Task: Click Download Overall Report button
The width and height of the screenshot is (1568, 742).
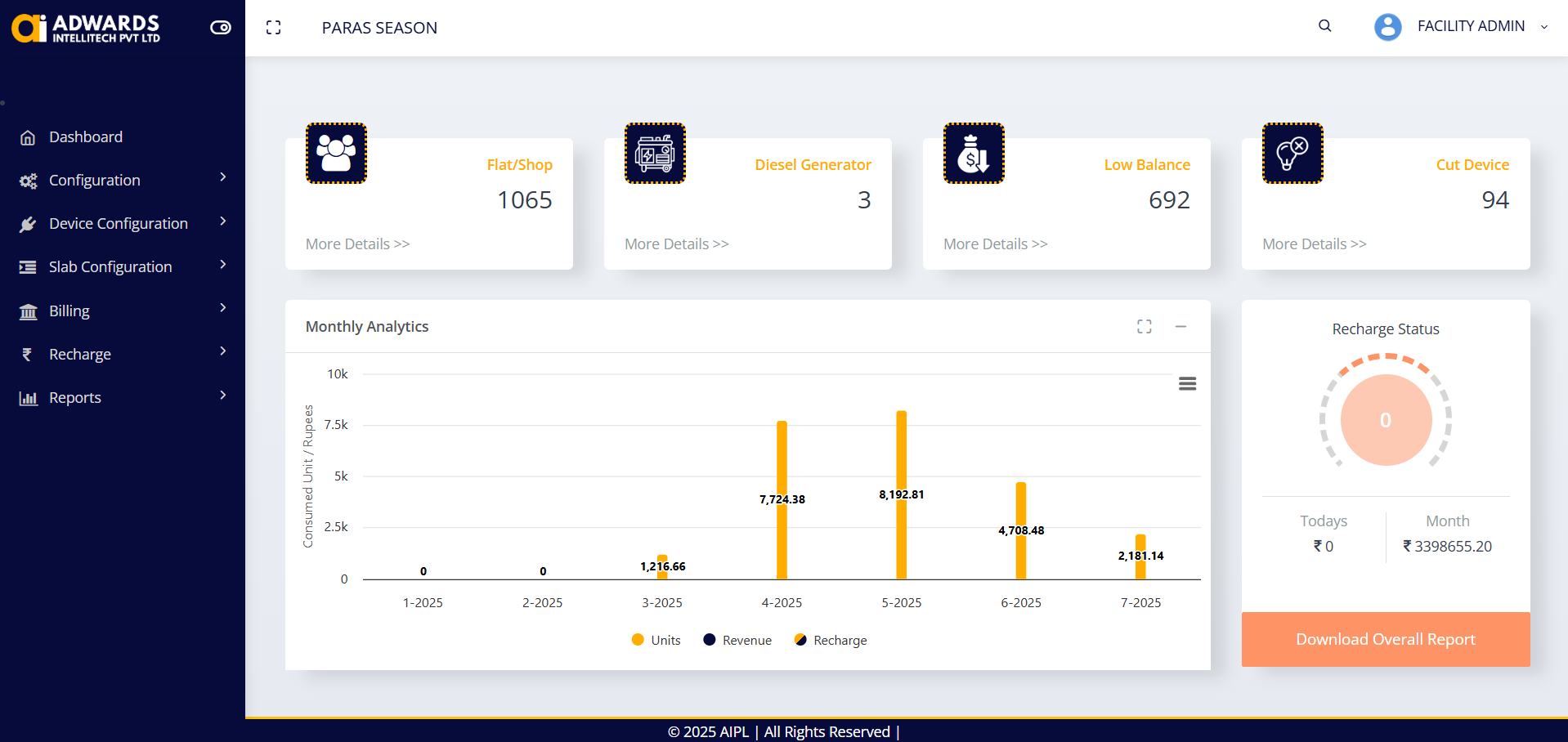Action: (x=1385, y=639)
